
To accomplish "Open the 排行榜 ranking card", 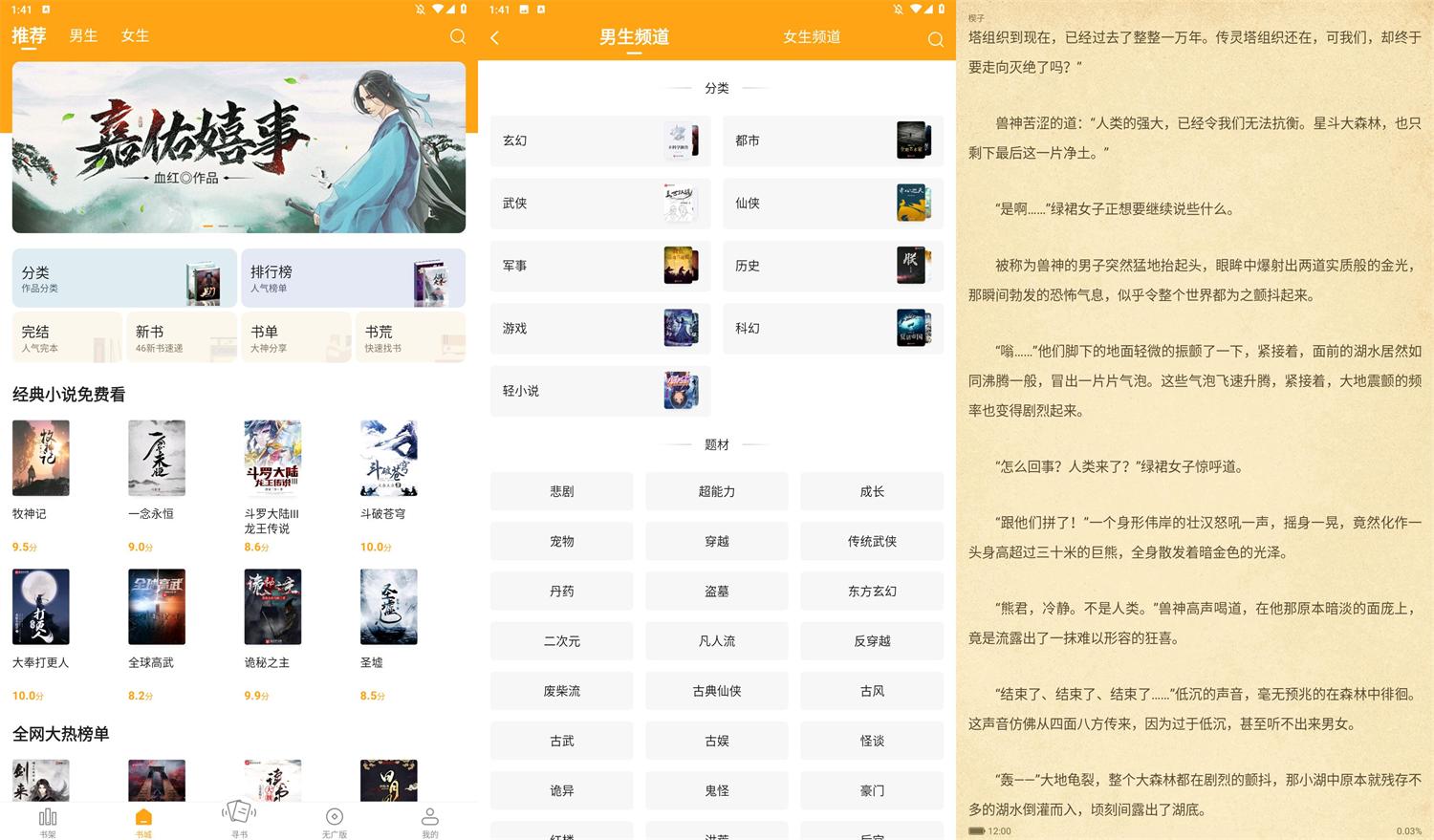I will pos(353,278).
